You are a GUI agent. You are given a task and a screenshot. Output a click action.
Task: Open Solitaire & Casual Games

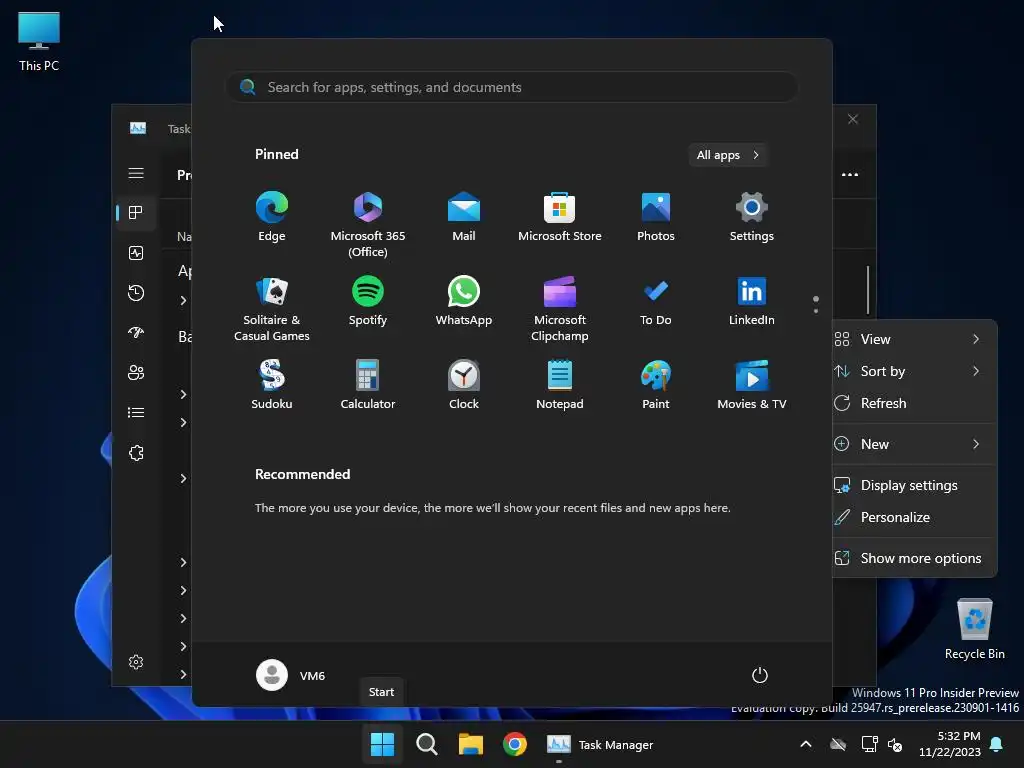[x=272, y=308]
